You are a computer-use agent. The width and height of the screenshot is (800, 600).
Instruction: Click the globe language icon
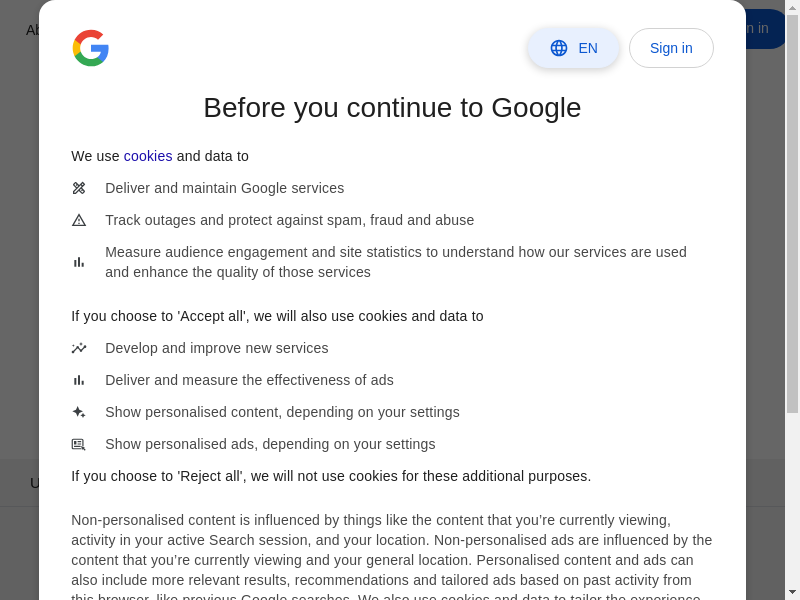point(559,48)
